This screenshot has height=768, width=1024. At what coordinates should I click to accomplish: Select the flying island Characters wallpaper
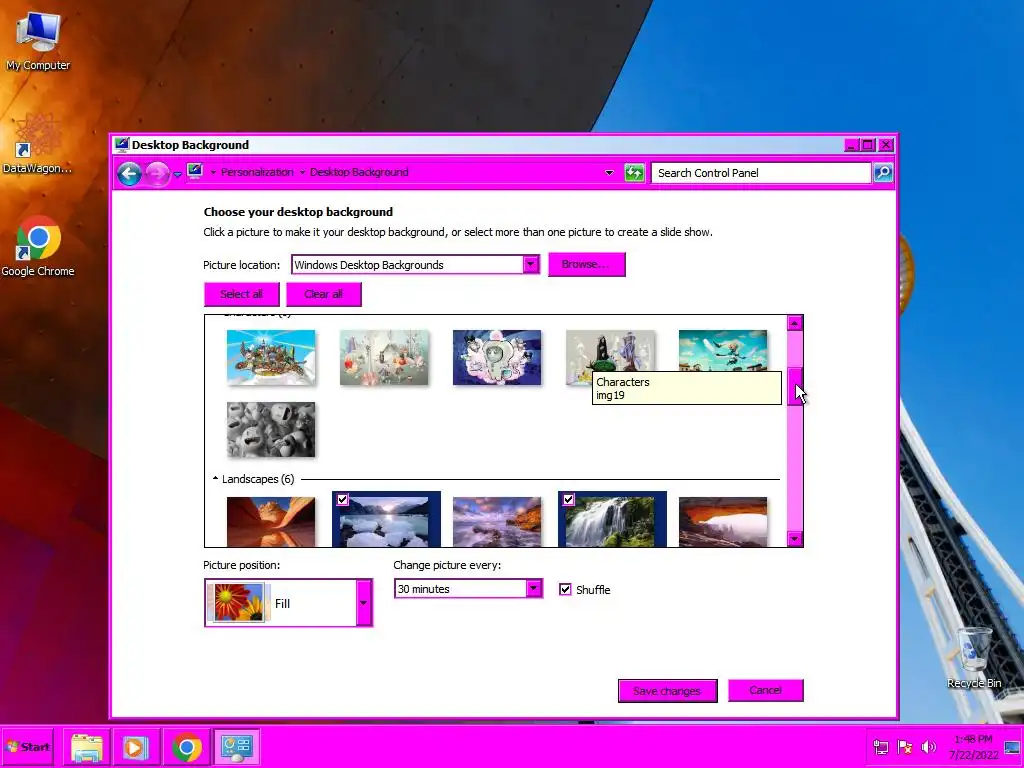[x=271, y=357]
